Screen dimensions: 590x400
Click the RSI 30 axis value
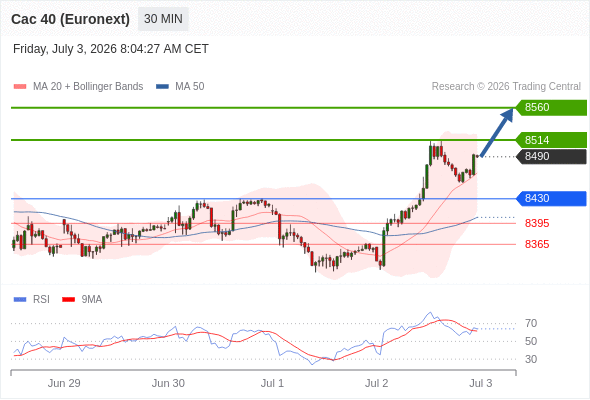531,359
